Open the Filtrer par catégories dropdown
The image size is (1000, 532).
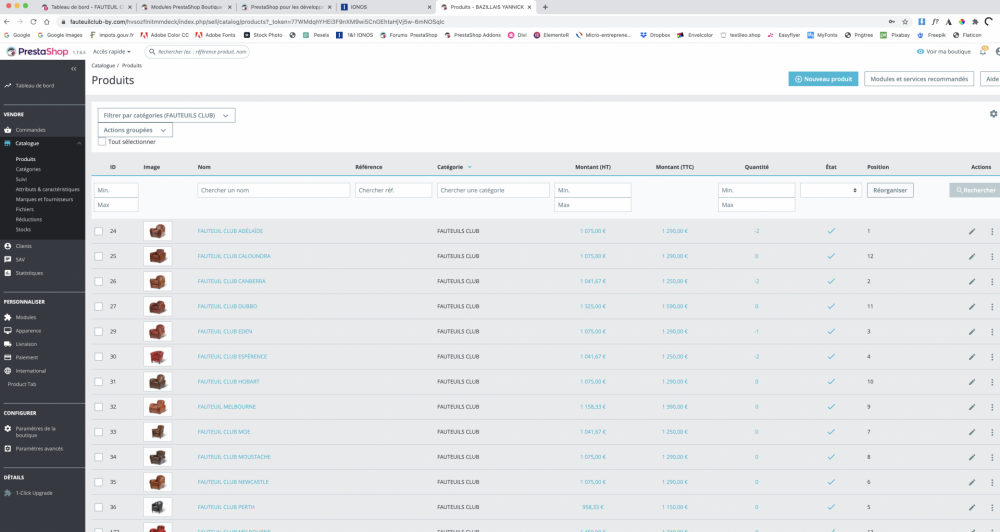[165, 116]
